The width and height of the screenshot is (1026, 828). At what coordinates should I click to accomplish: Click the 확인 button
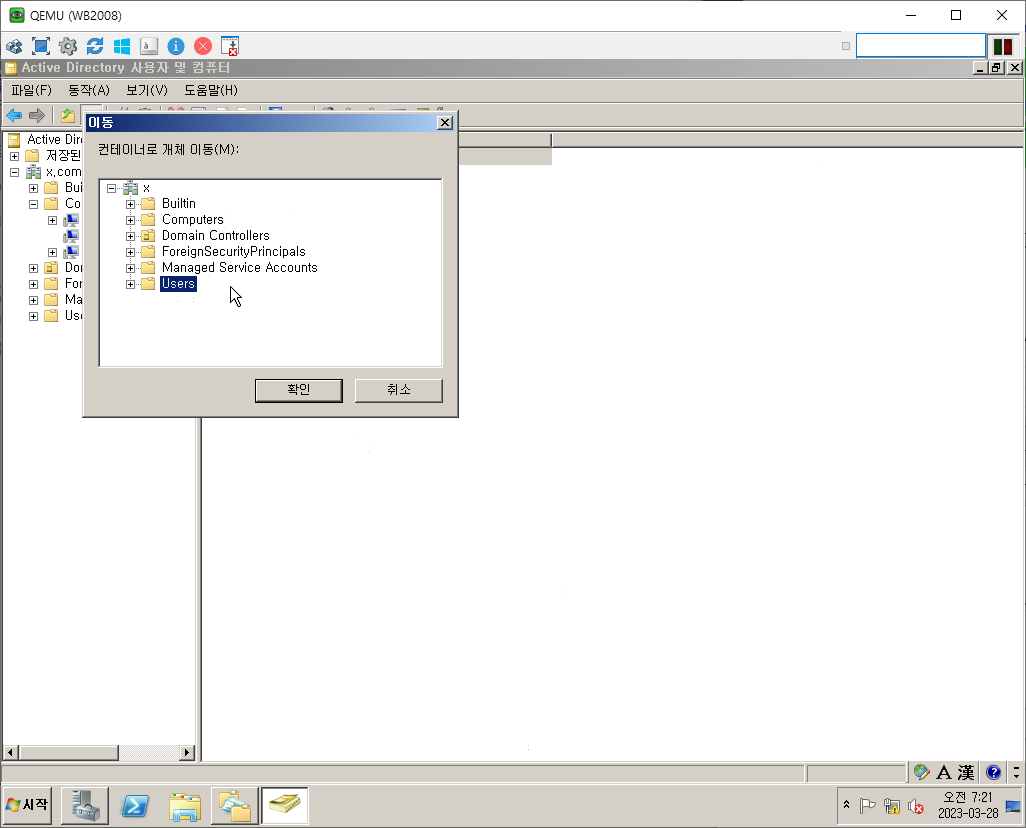pos(298,390)
